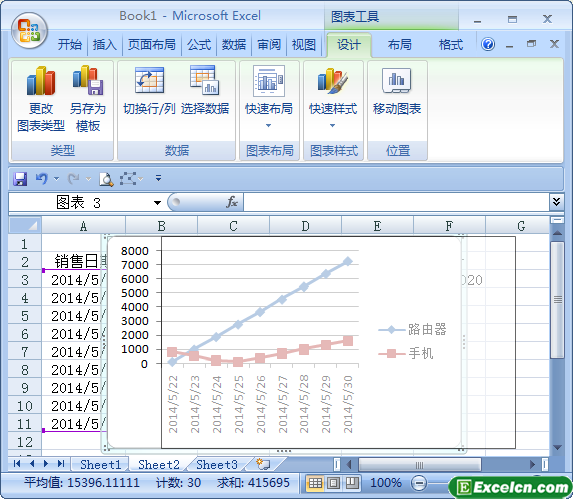This screenshot has height=499, width=573.
Task: Select column A header
Action: 83,226
